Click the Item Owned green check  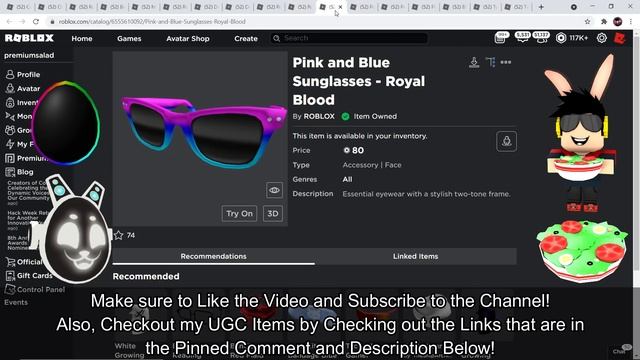pos(345,116)
